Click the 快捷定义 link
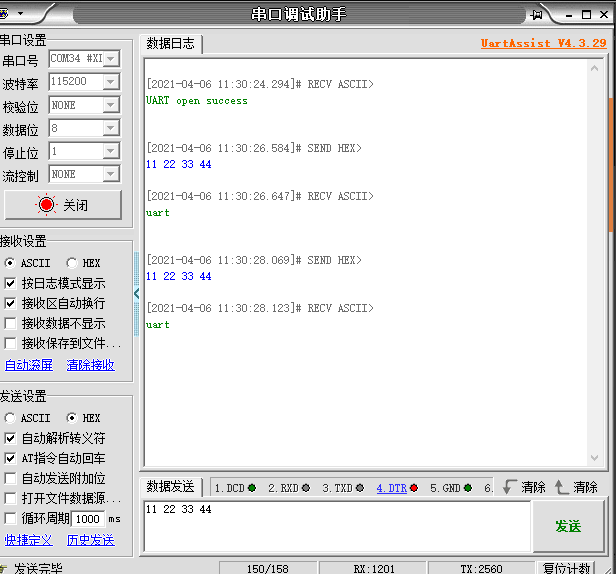Screen dimensions: 616x574 coord(29,540)
